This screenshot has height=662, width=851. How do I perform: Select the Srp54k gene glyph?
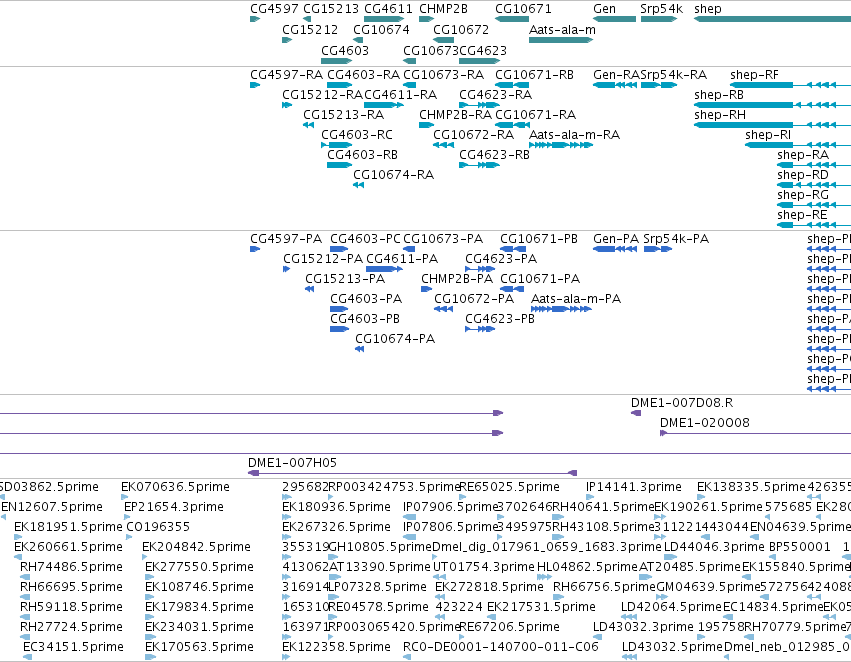[x=659, y=20]
